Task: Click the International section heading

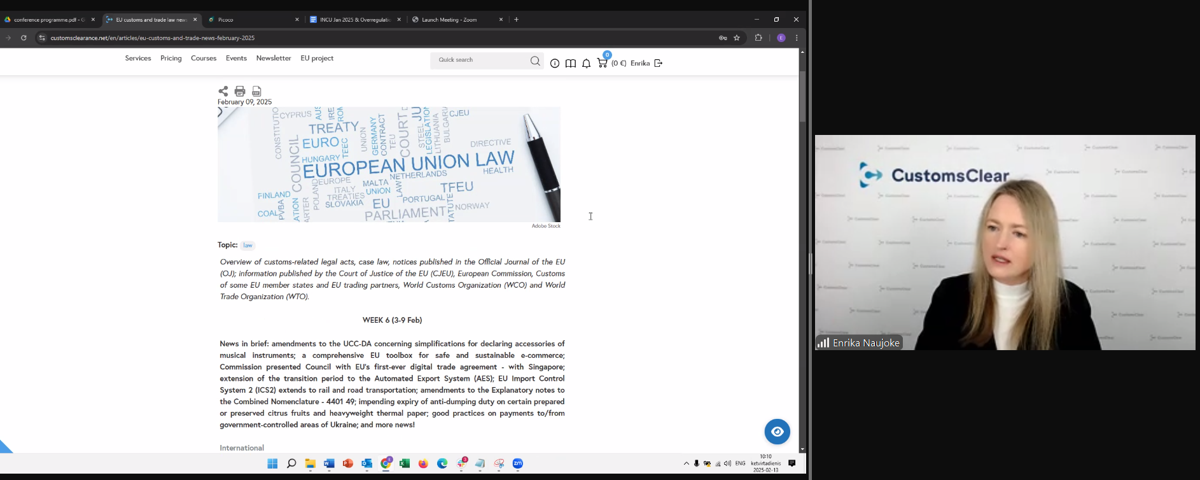Action: pos(242,448)
